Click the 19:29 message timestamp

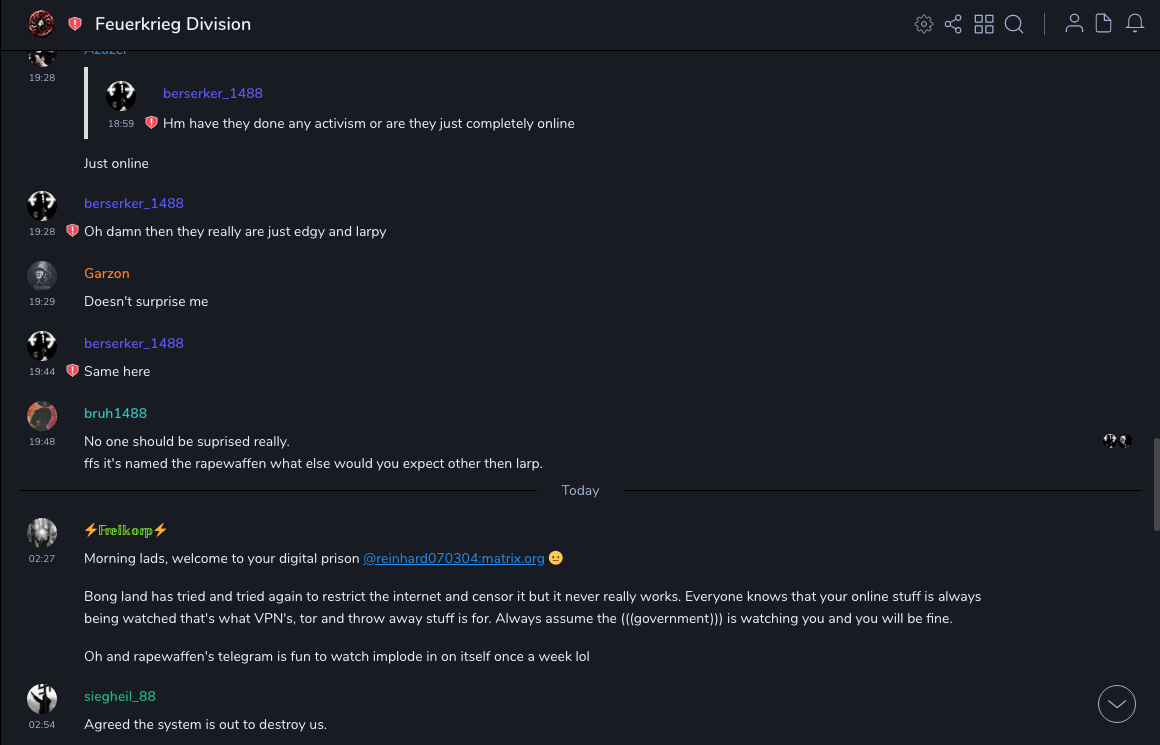[x=42, y=301]
